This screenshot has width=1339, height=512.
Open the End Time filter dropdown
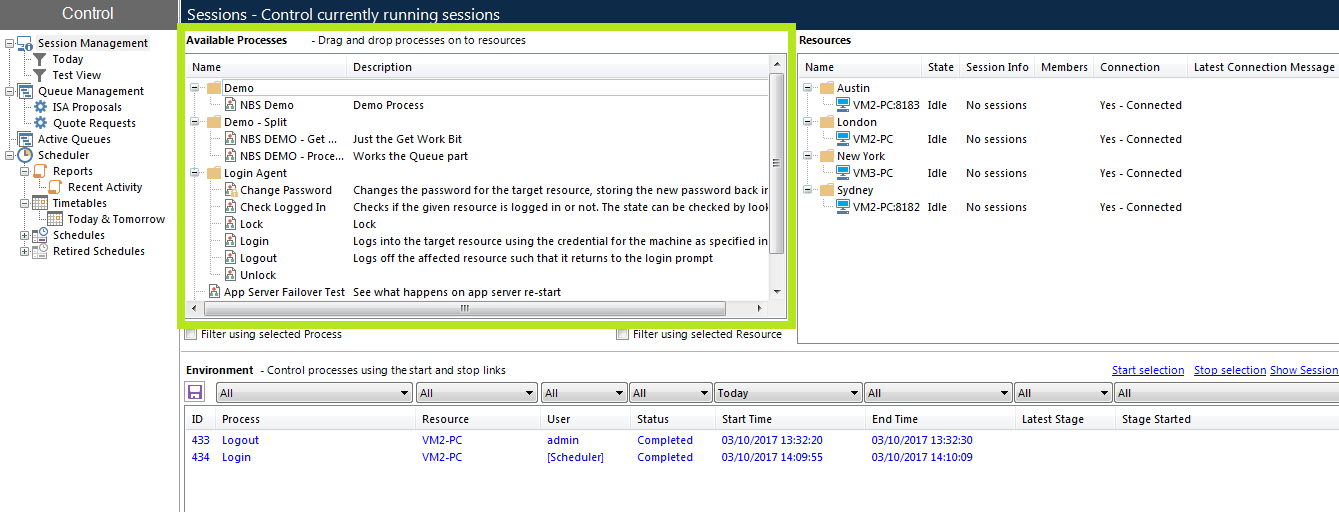click(937, 393)
